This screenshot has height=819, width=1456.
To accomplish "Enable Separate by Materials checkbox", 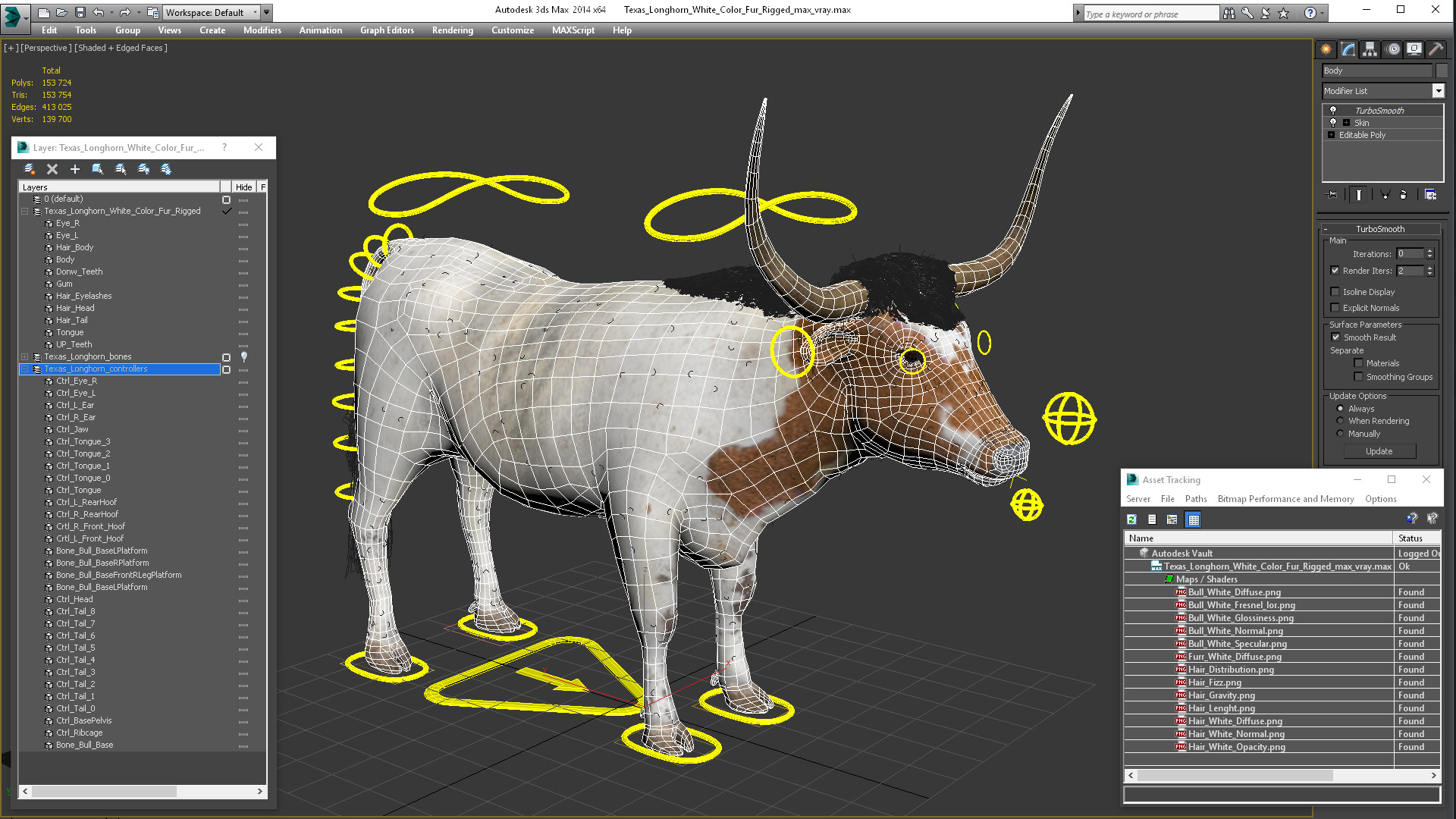I will tap(1358, 363).
